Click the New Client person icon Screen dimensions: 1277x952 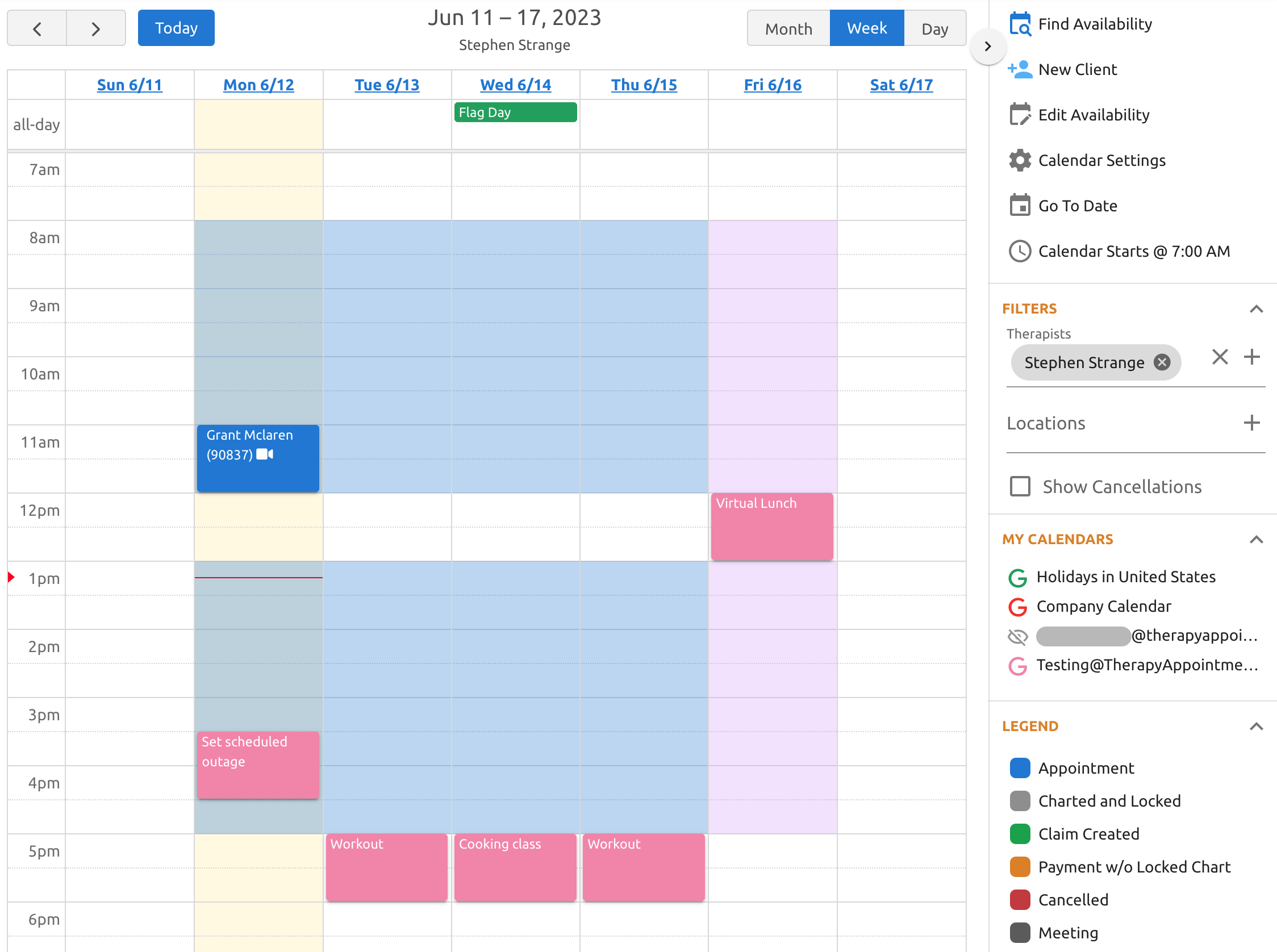tap(1020, 70)
